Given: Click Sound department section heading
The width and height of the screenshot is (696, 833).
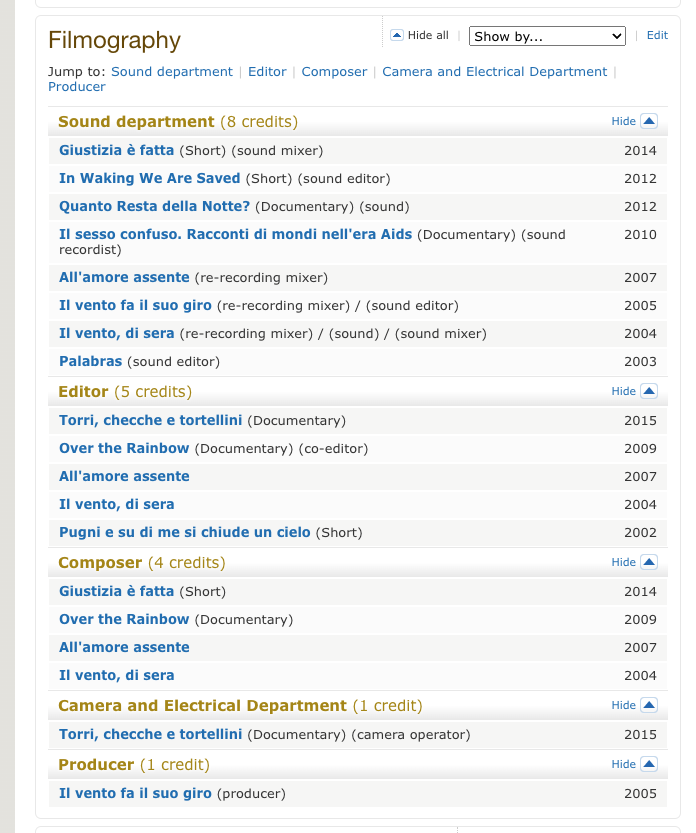Looking at the screenshot, I should coord(178,122).
